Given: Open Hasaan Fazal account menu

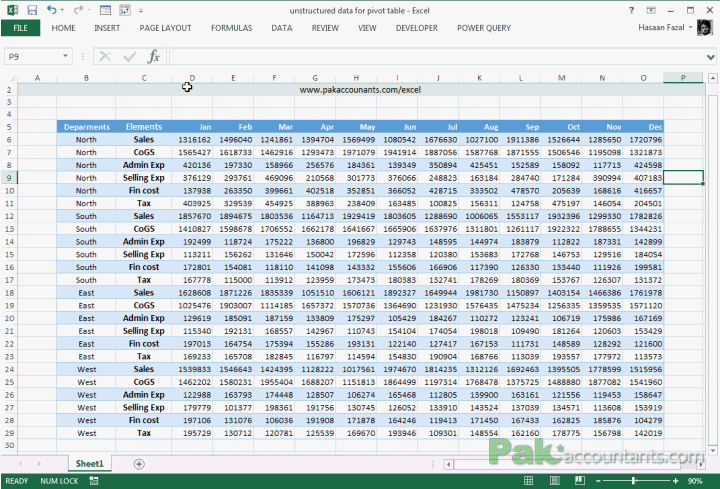Looking at the screenshot, I should click(x=665, y=28).
